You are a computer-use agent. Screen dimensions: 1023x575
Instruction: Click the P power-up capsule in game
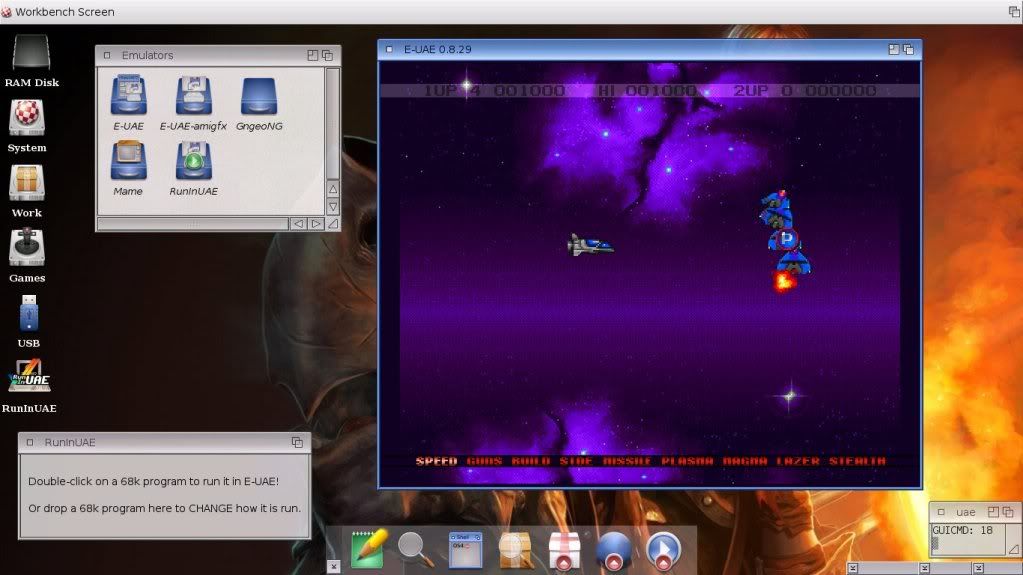point(787,238)
